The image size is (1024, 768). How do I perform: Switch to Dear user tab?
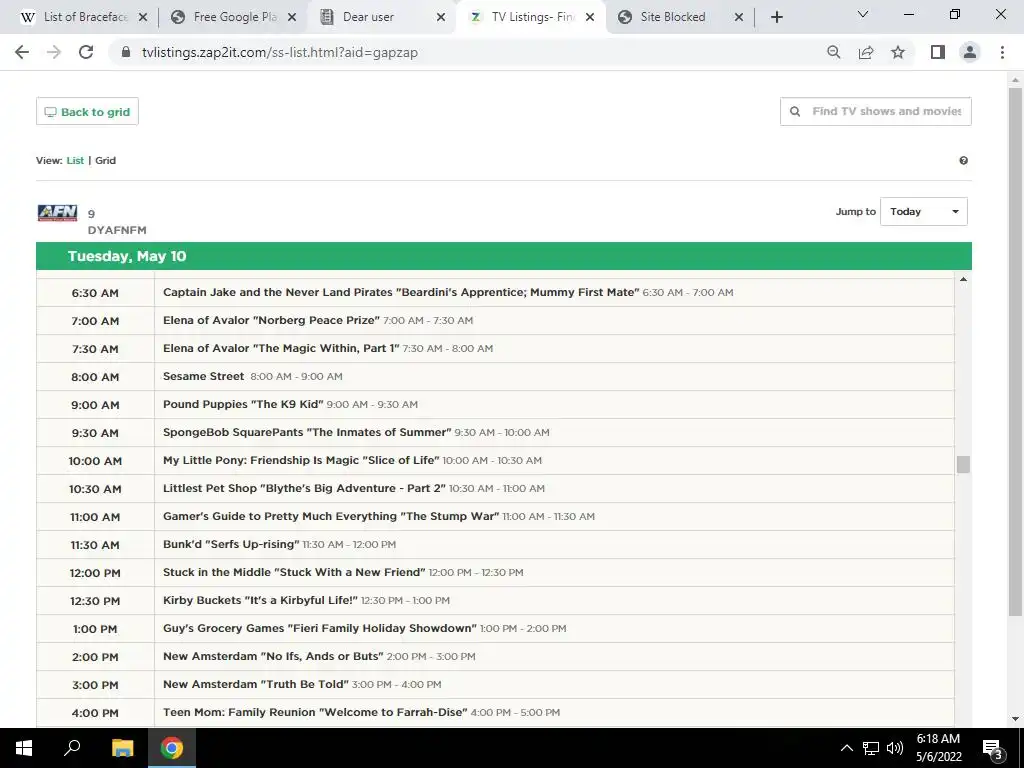click(381, 17)
